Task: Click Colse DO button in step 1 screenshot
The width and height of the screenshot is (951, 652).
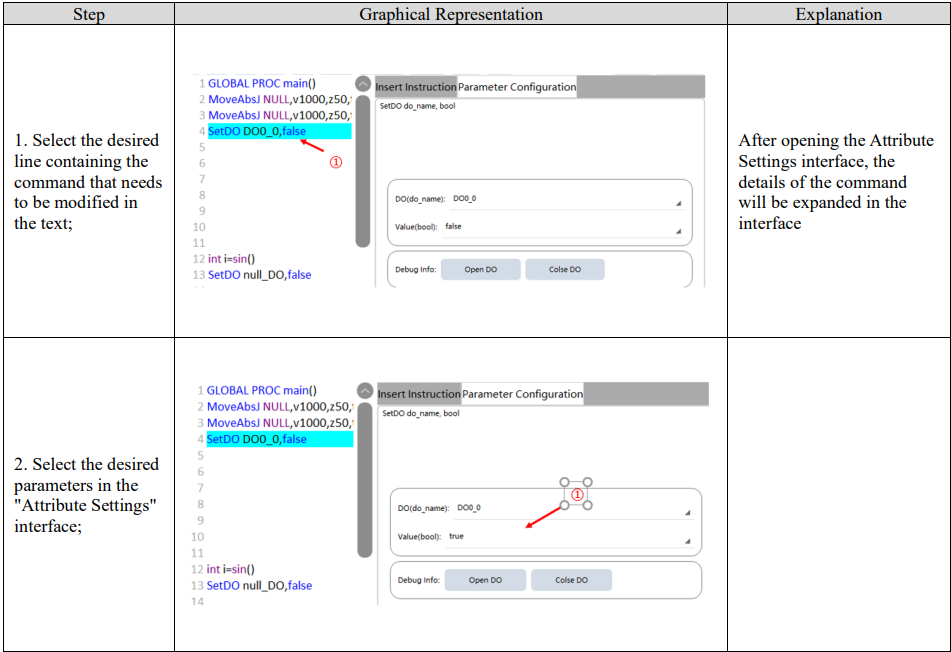Action: (x=565, y=269)
